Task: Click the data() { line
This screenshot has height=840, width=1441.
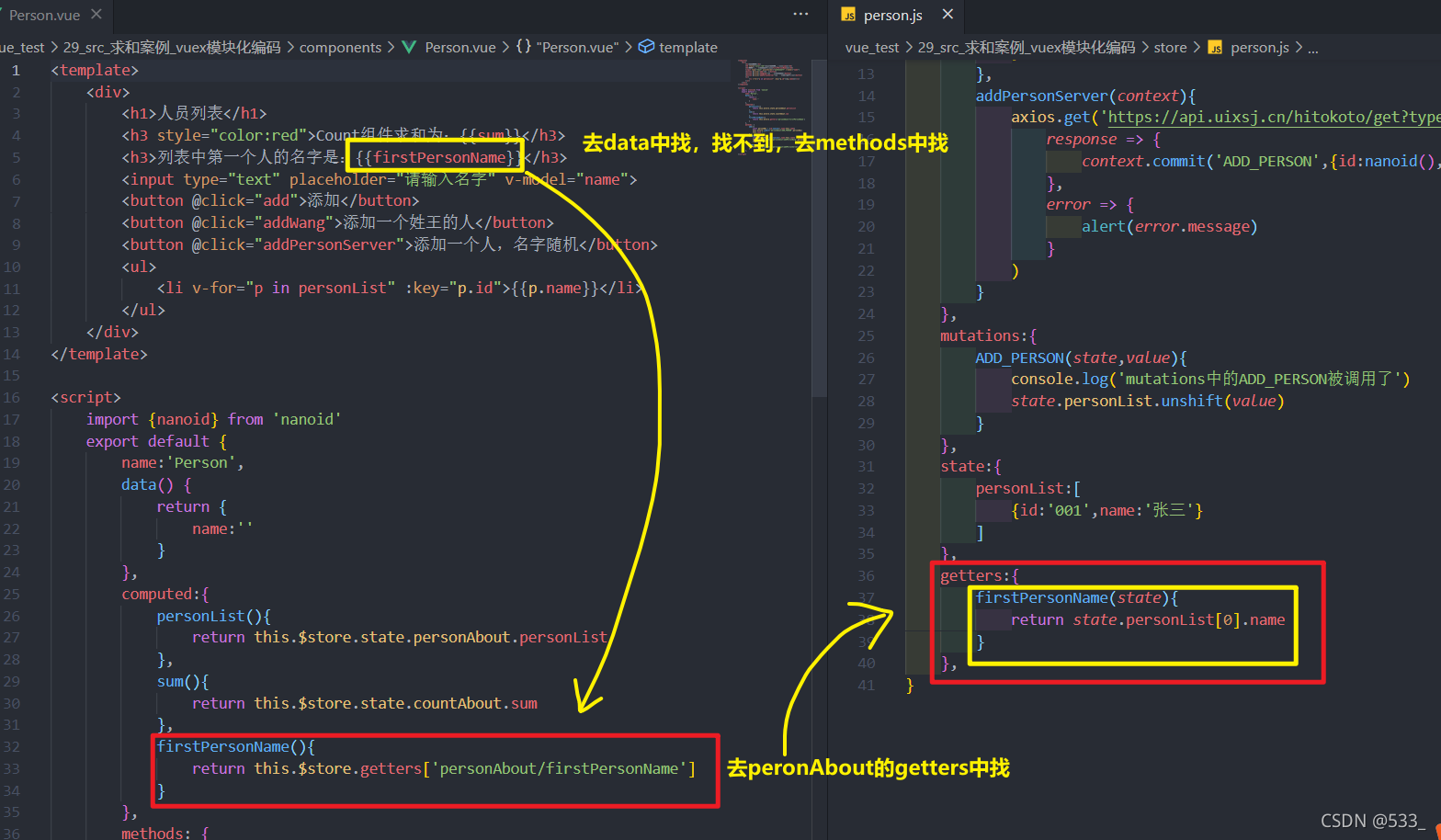Action: (x=156, y=484)
